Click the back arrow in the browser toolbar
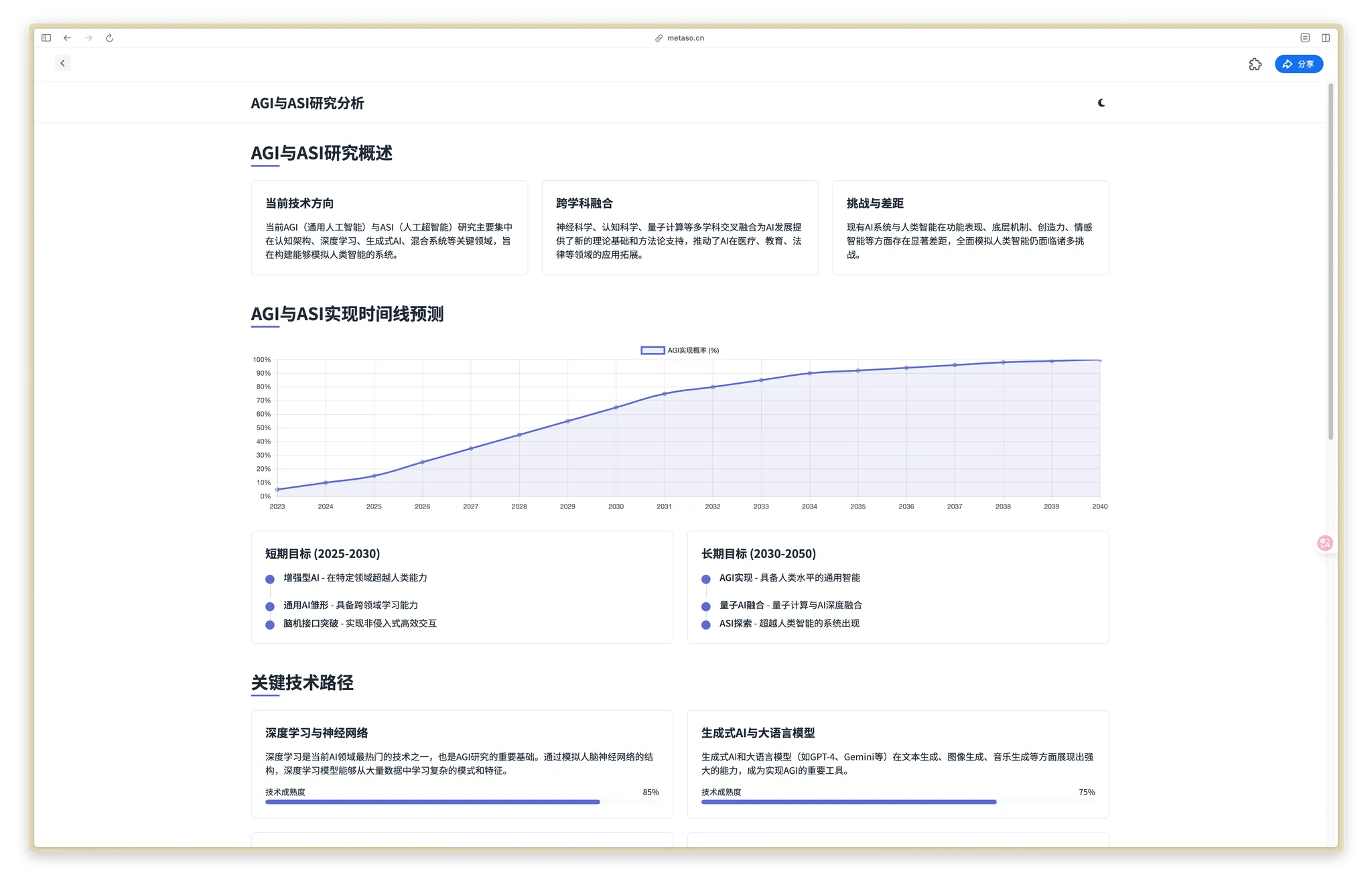 coord(67,38)
